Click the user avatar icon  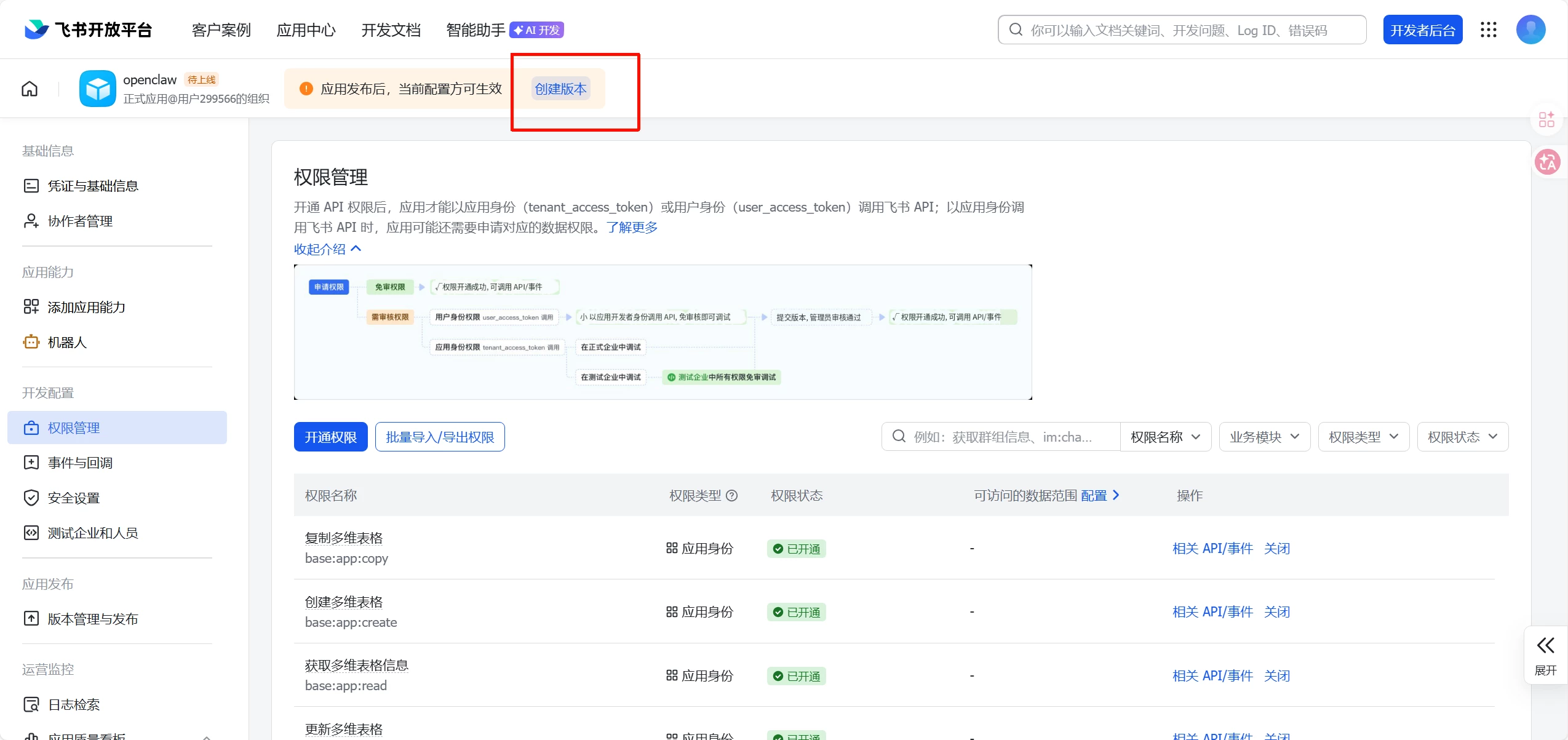pos(1530,30)
